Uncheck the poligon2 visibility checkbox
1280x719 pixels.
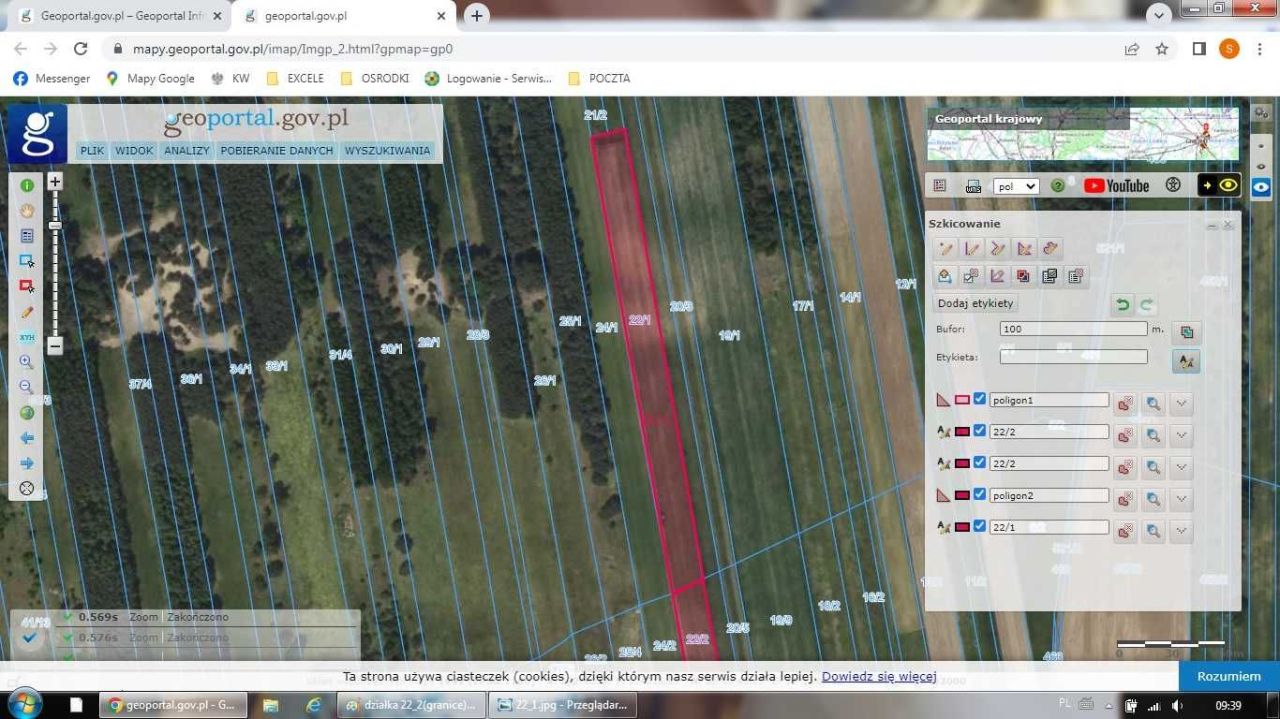click(980, 494)
